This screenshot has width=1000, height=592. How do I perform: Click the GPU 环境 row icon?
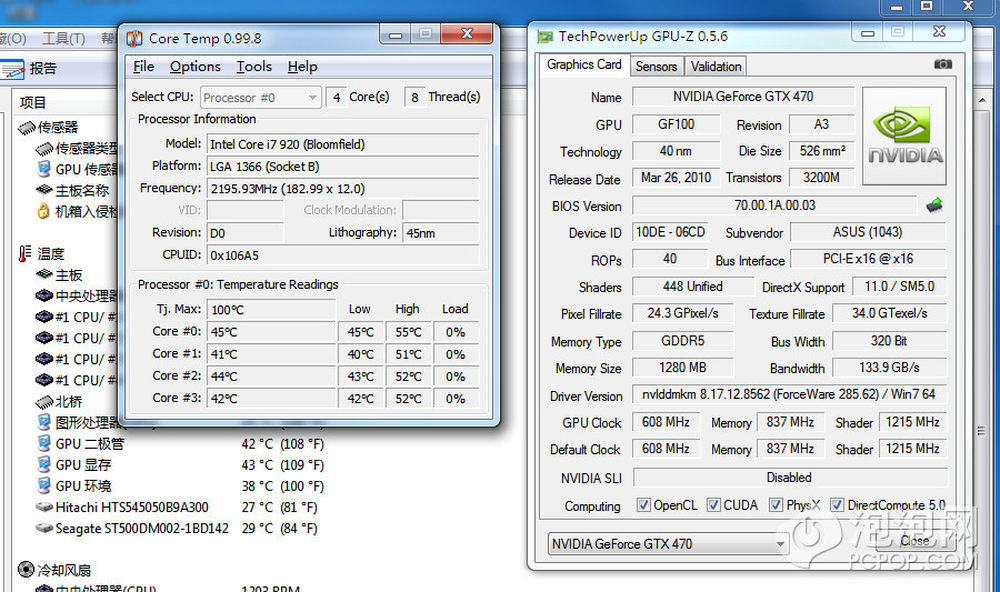44,485
